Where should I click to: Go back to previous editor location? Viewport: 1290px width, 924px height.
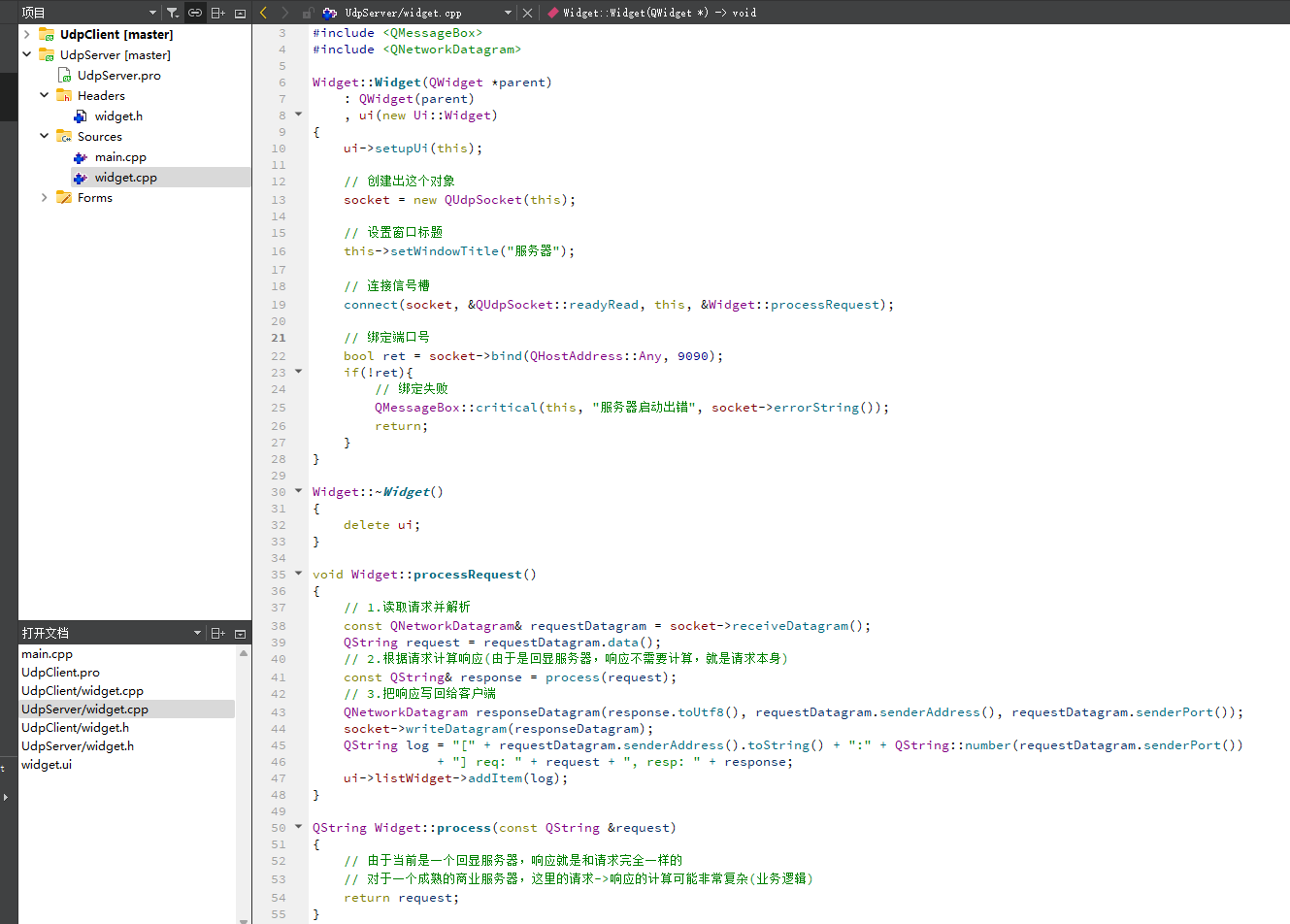pos(263,13)
